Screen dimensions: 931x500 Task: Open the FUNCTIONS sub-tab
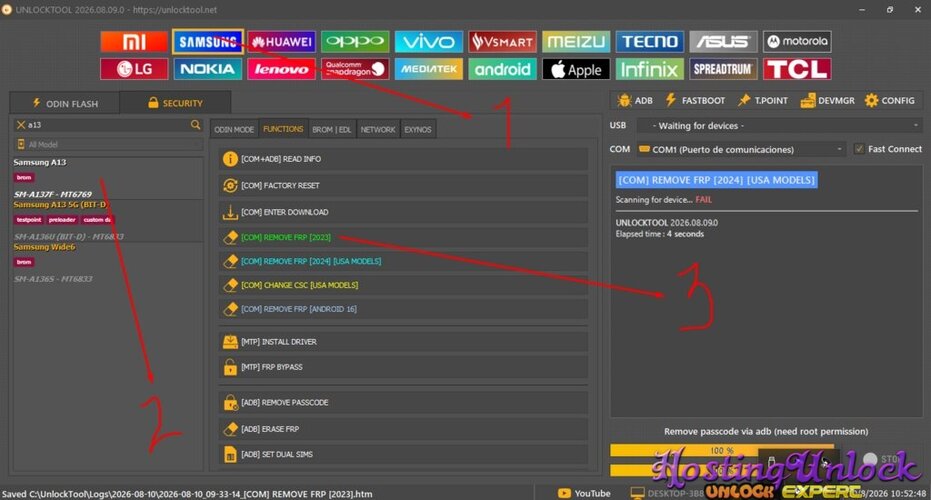click(x=283, y=129)
